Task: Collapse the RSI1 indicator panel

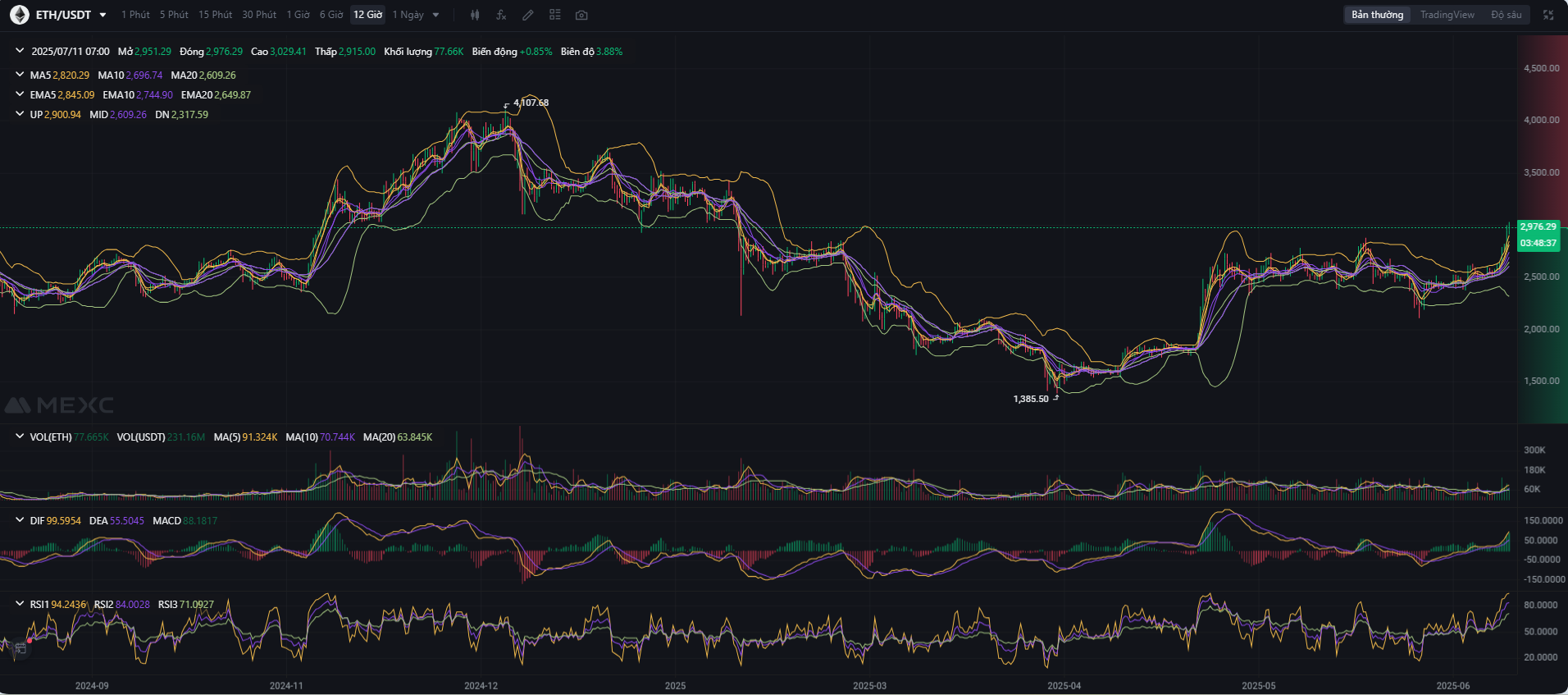Action: point(20,604)
